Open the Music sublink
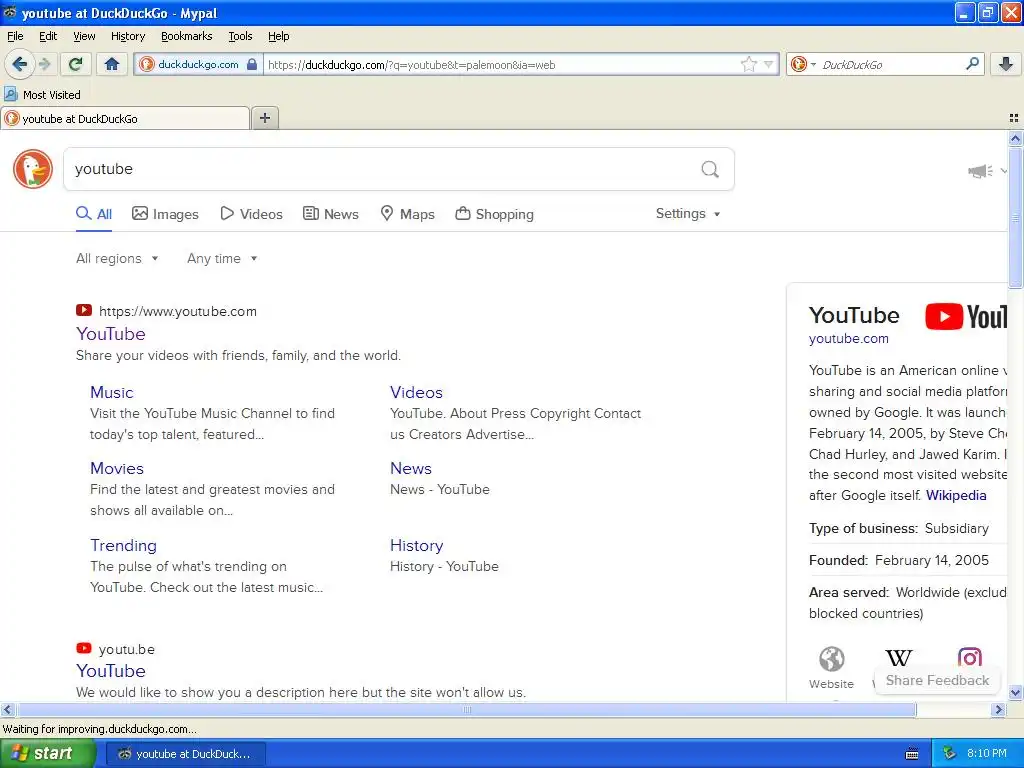 [112, 392]
